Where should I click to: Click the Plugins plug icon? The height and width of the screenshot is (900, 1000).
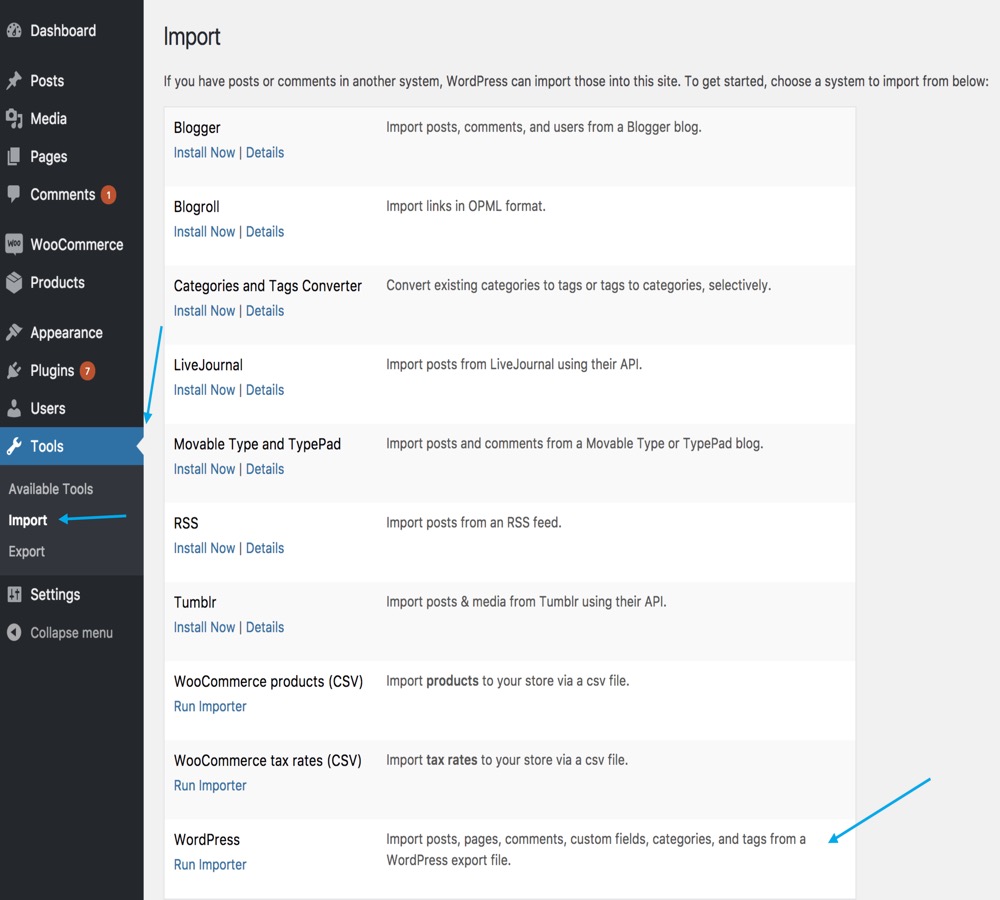(x=14, y=371)
